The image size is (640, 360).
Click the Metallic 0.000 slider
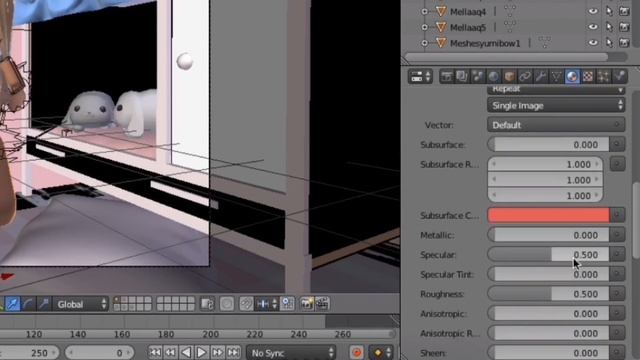click(x=548, y=235)
